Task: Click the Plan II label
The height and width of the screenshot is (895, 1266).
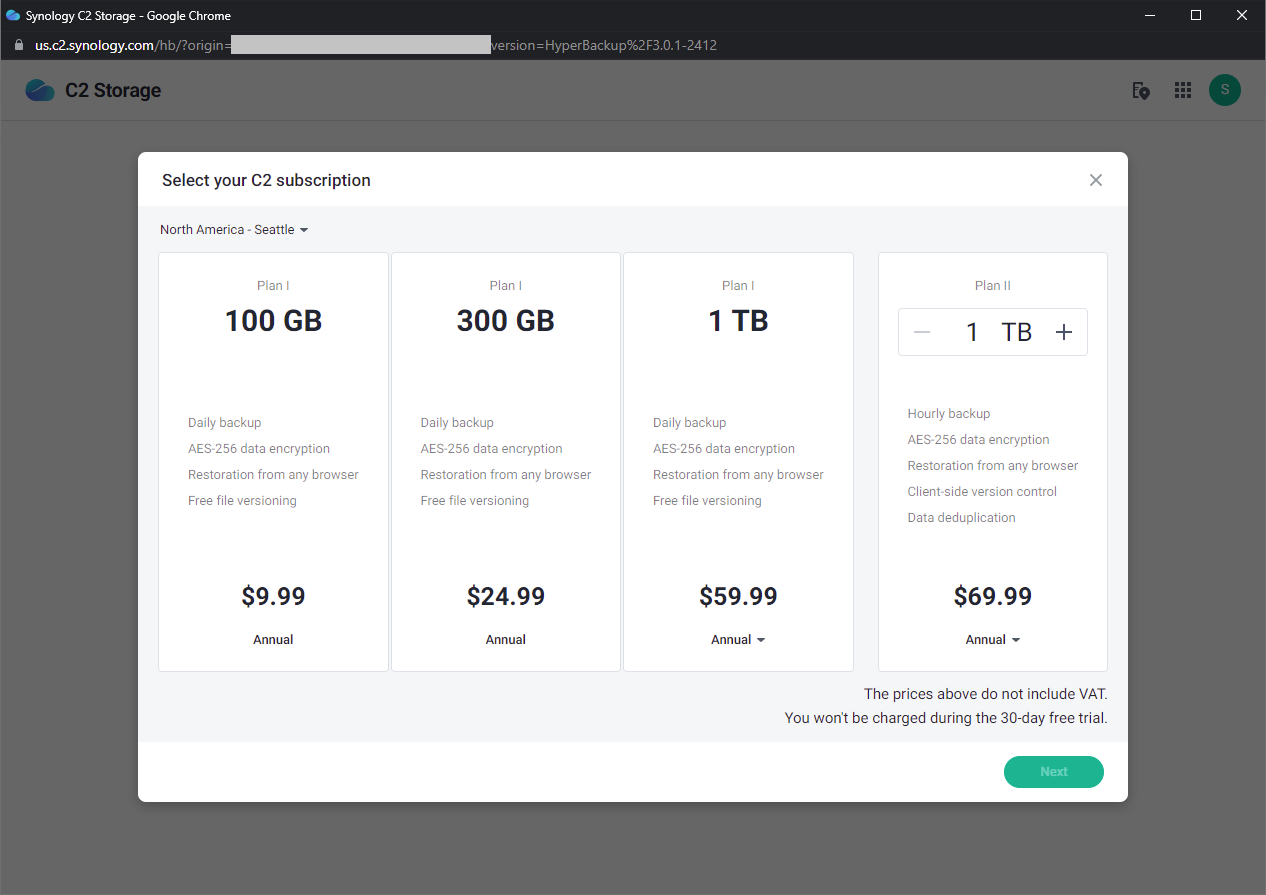Action: pyautogui.click(x=993, y=286)
